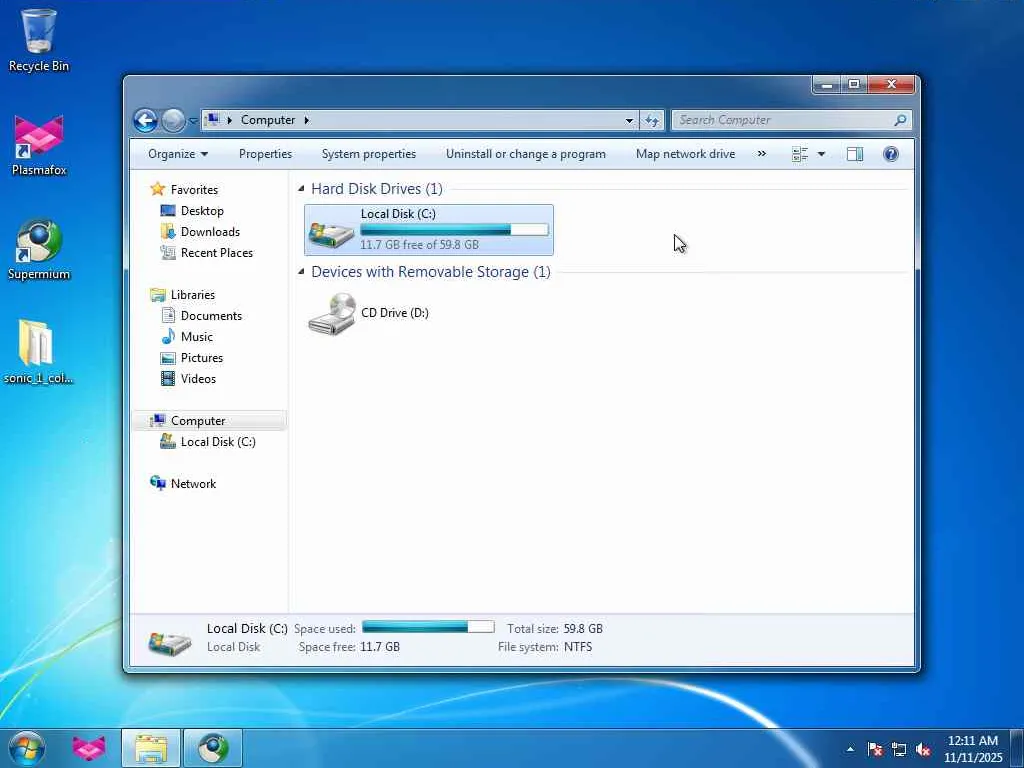This screenshot has height=768, width=1024.
Task: Refresh the Computer view
Action: tap(652, 120)
